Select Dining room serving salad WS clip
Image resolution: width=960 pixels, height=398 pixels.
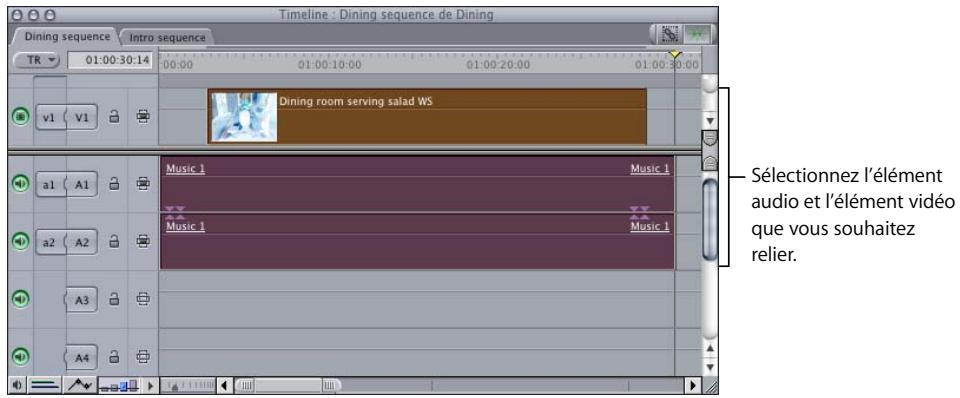[x=427, y=116]
